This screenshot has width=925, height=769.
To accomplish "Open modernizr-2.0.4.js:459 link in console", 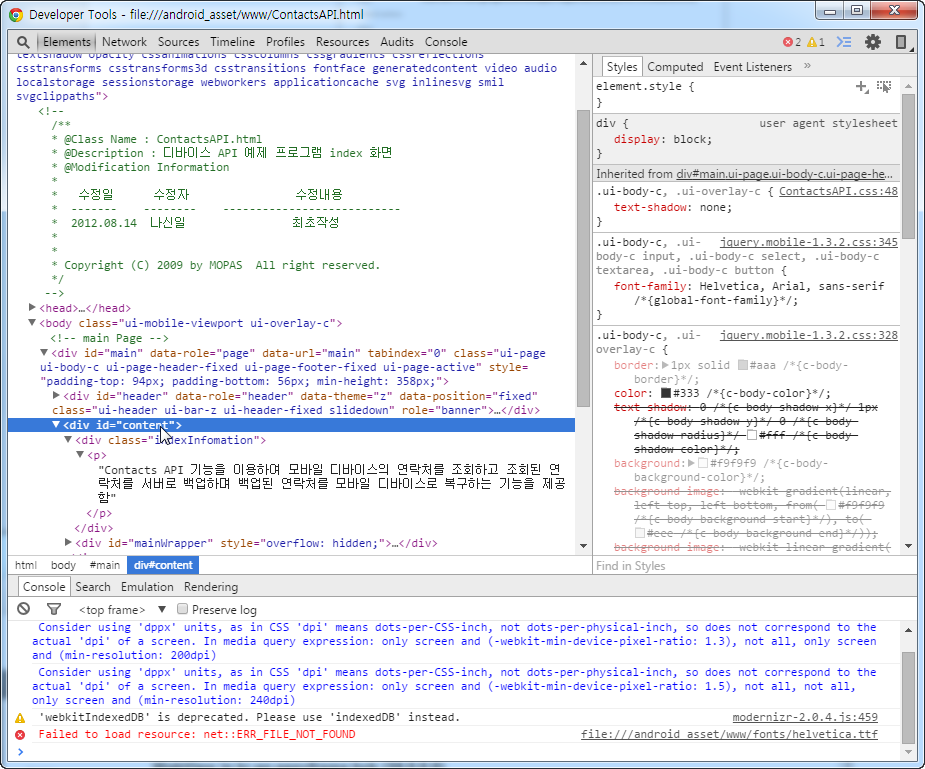I will (804, 717).
